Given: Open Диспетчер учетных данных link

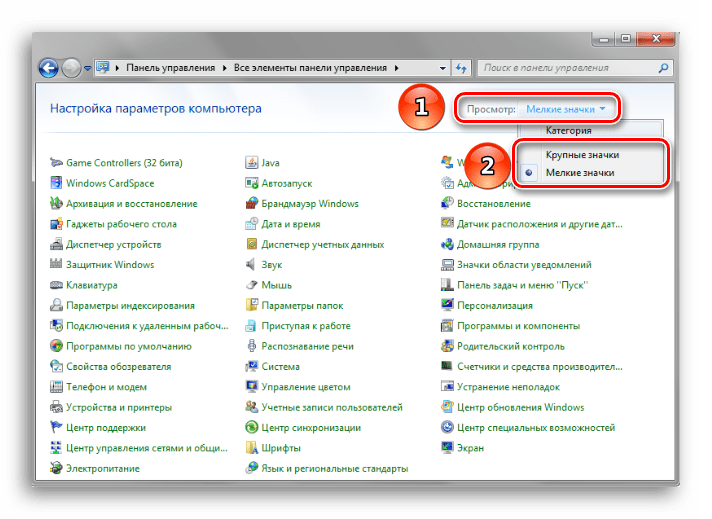Looking at the screenshot, I should pos(323,245).
